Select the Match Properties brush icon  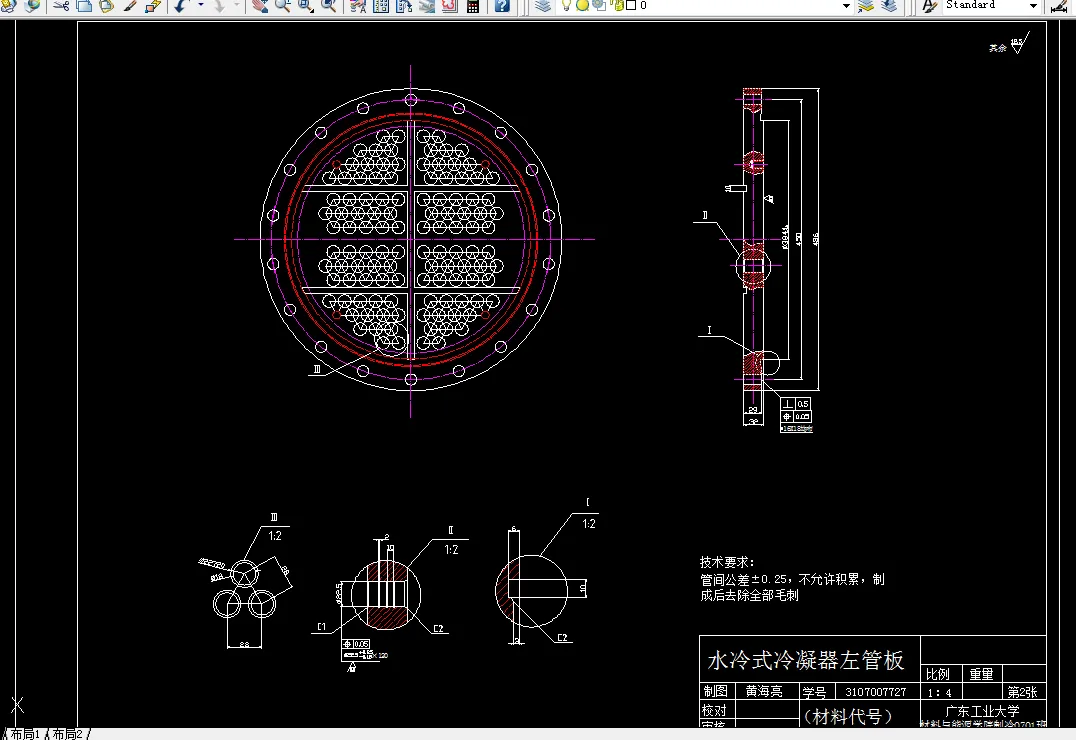130,6
